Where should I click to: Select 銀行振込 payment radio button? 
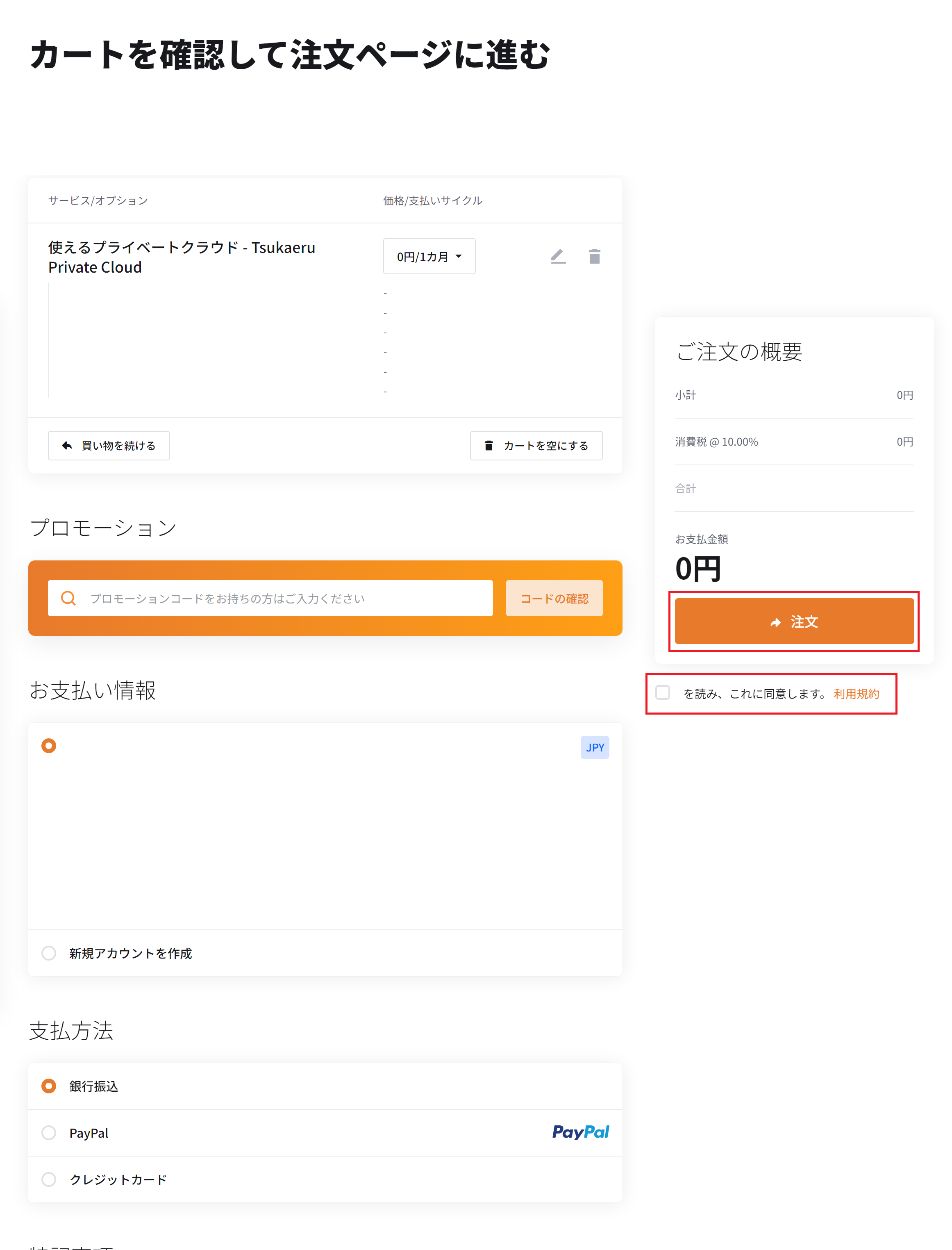[x=49, y=1086]
